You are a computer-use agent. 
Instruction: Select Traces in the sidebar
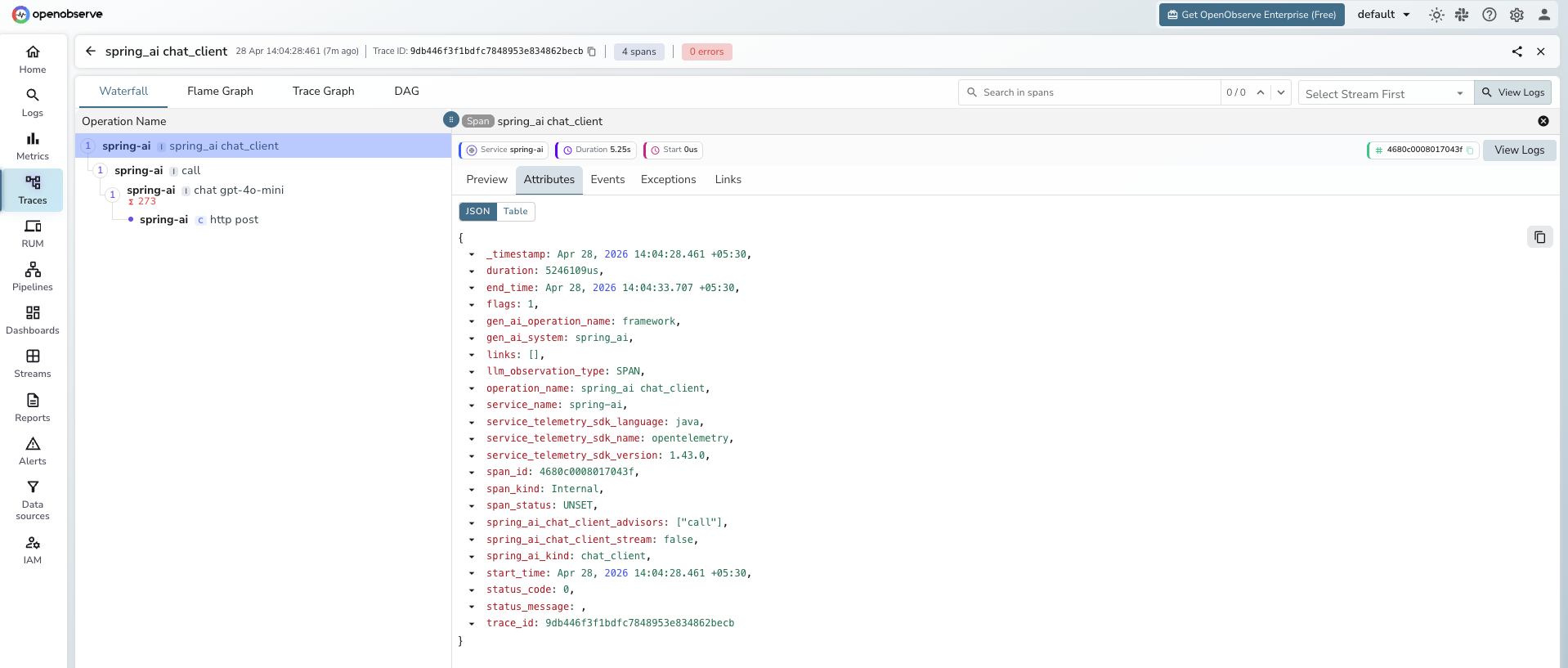[x=33, y=190]
